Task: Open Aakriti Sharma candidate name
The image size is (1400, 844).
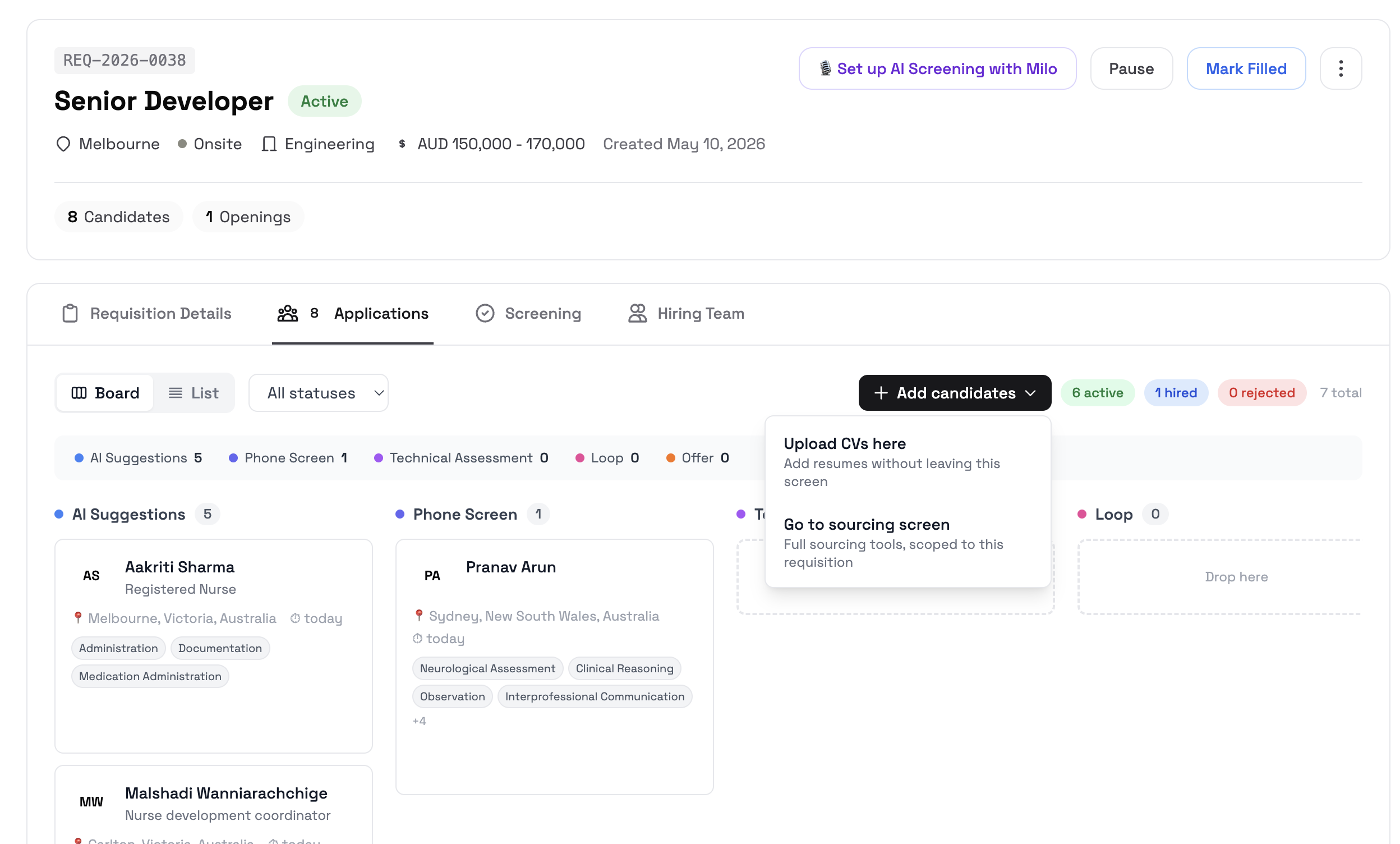Action: tap(179, 567)
